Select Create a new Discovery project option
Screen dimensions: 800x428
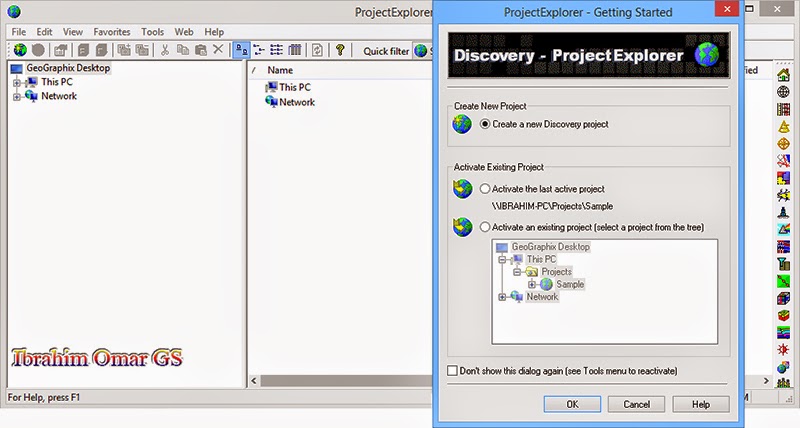[x=485, y=124]
